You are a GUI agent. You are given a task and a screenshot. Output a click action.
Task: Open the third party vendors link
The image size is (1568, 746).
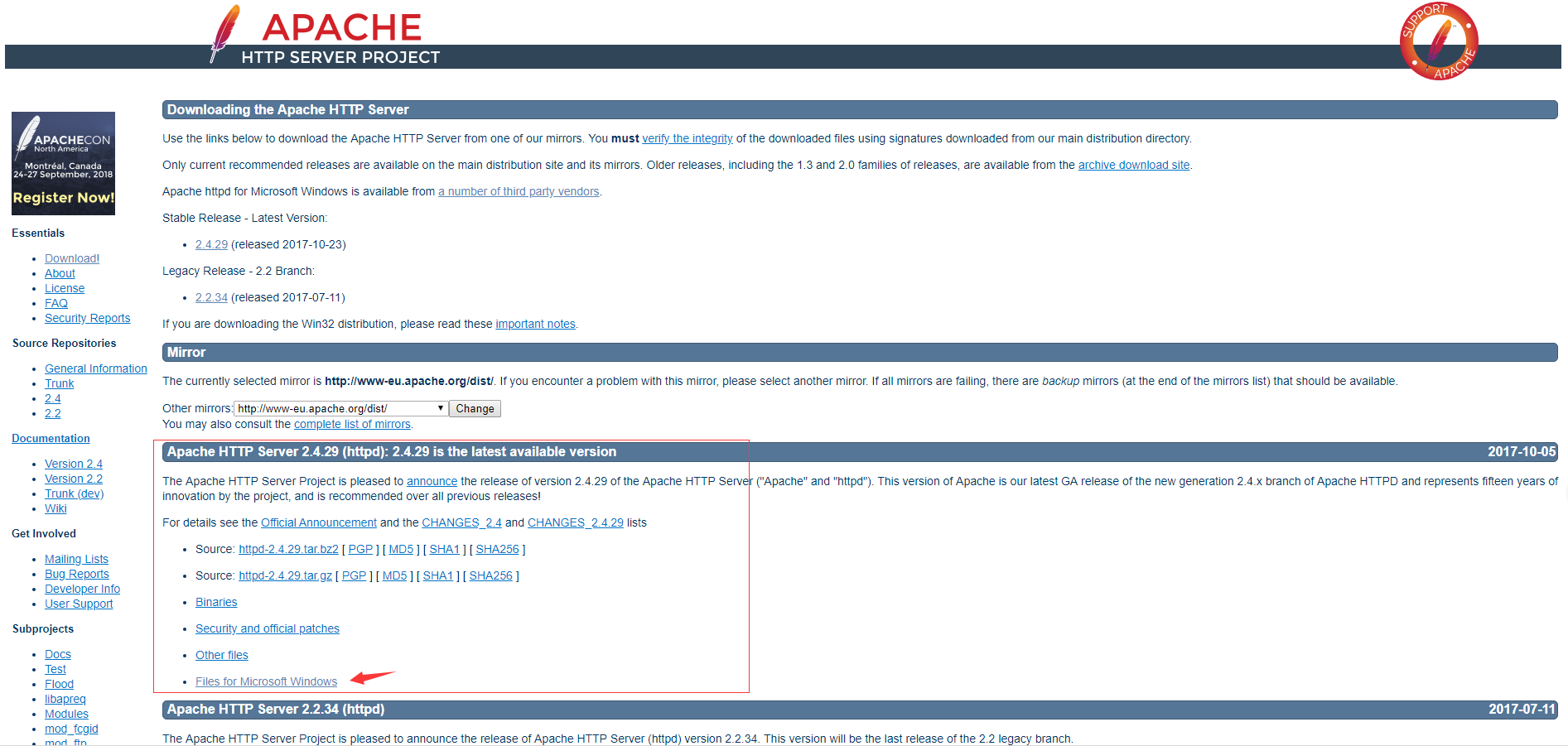(519, 191)
